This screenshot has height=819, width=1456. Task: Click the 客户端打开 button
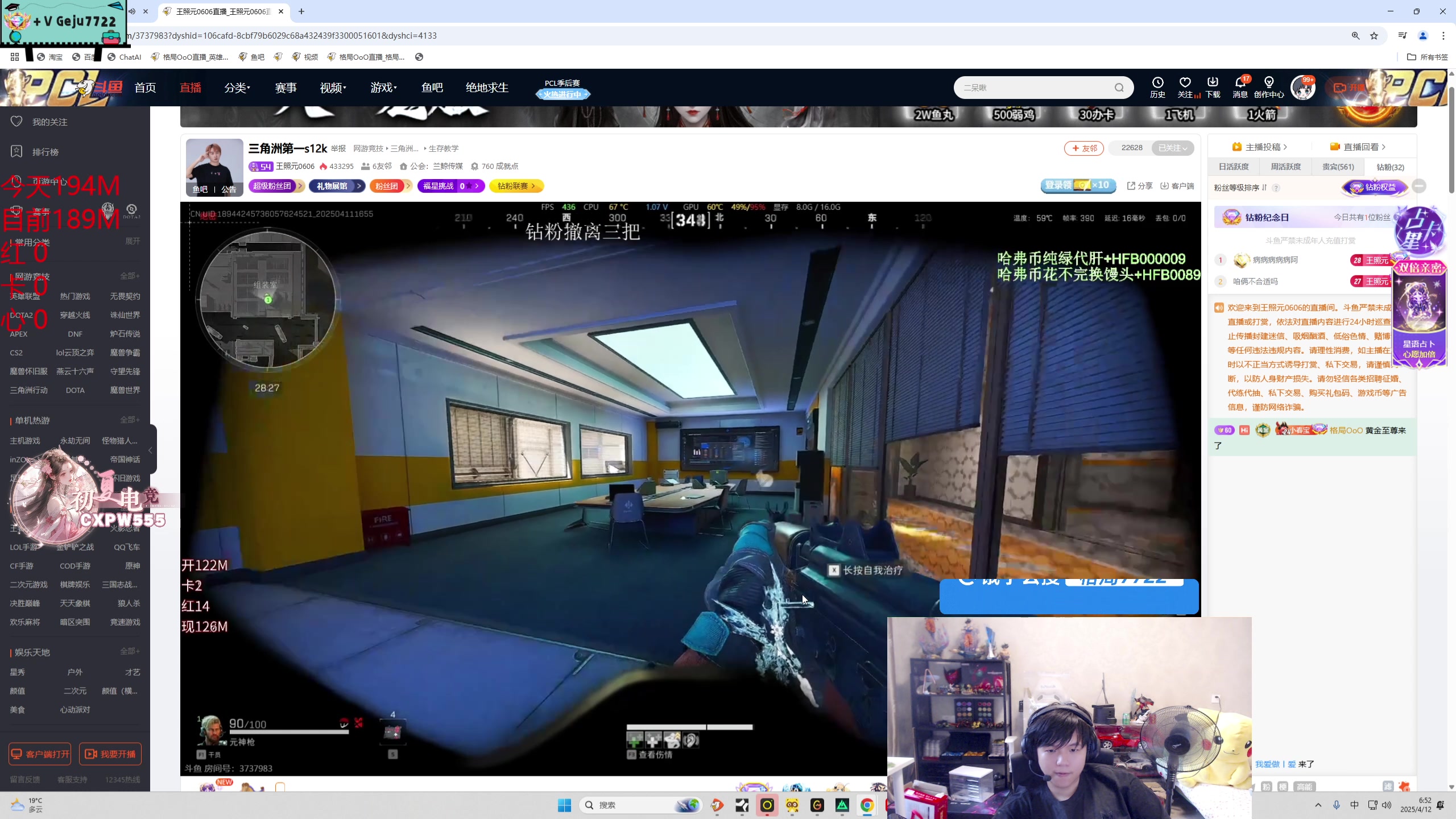(x=40, y=754)
